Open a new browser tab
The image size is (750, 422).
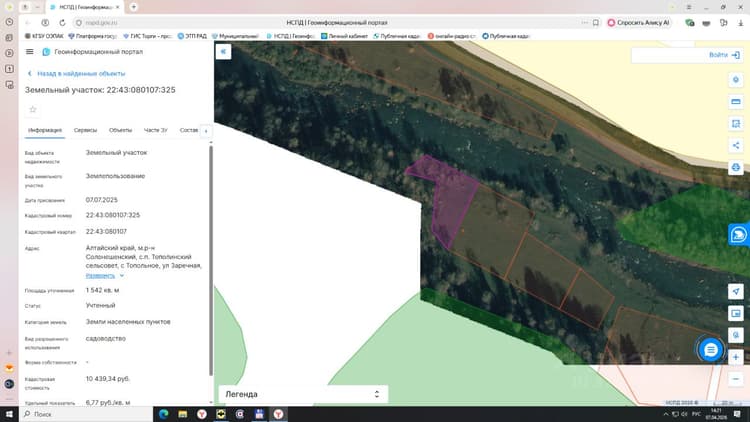(x=133, y=7)
